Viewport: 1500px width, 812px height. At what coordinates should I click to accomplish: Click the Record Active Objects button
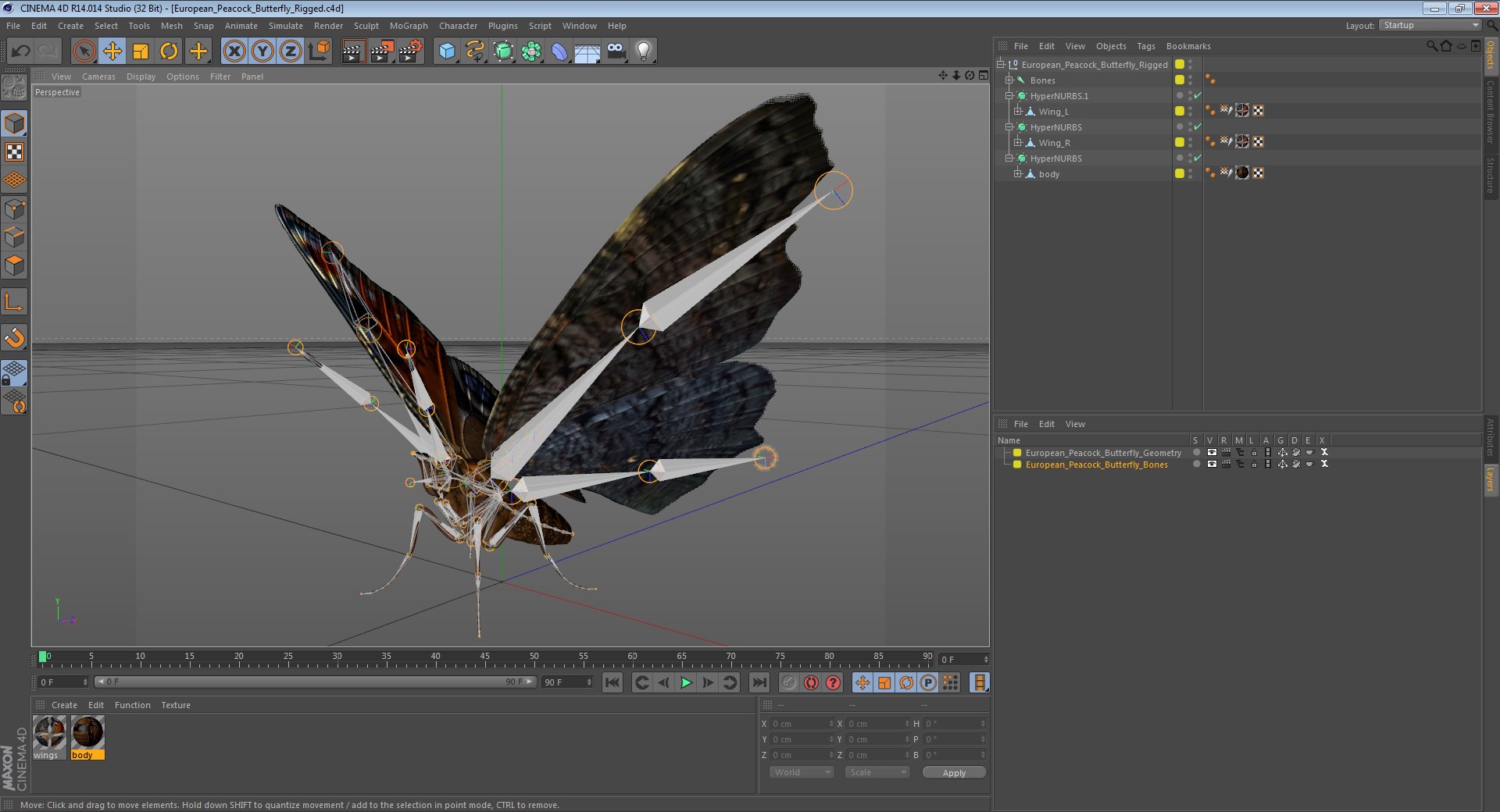pos(790,683)
